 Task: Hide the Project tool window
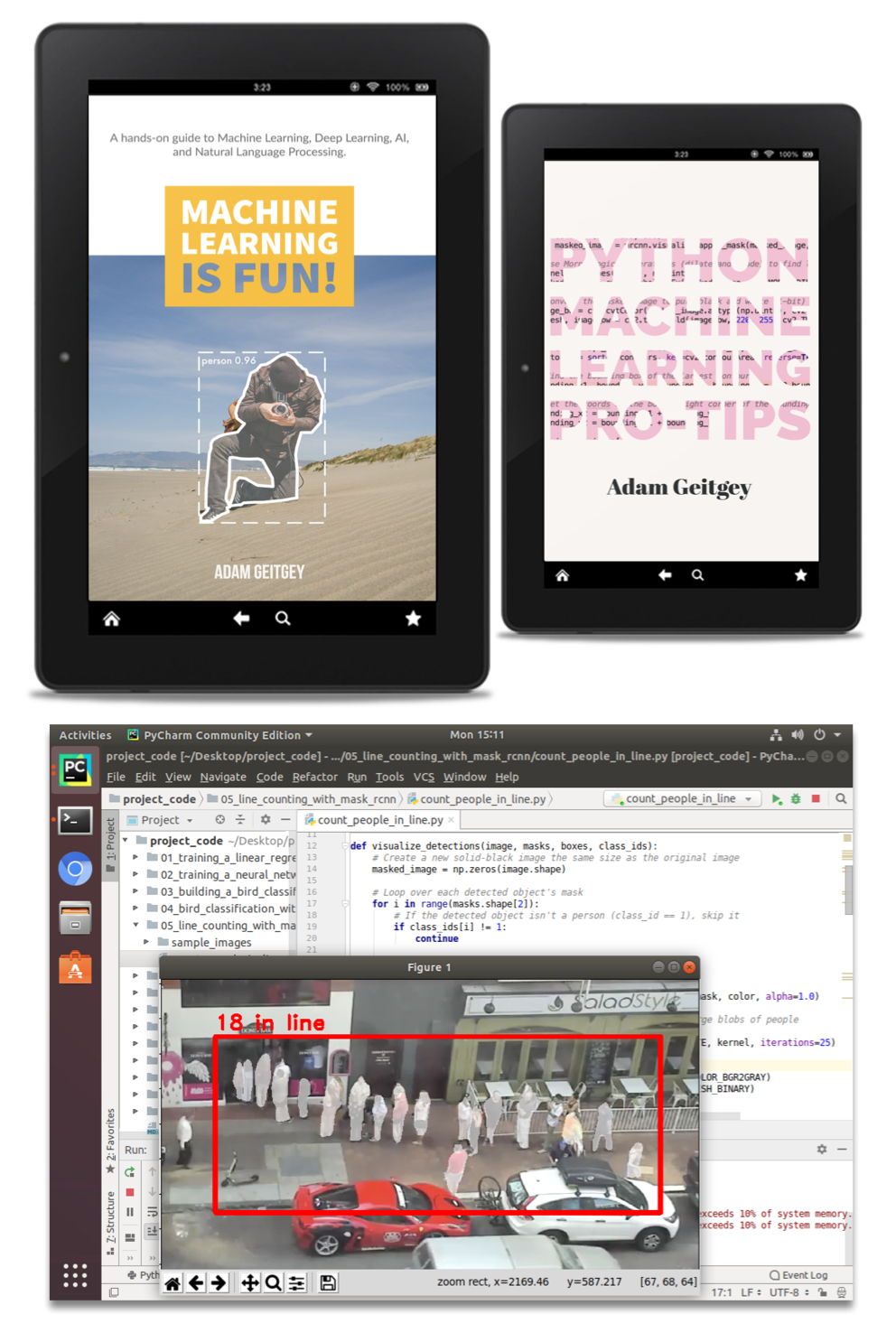285,820
